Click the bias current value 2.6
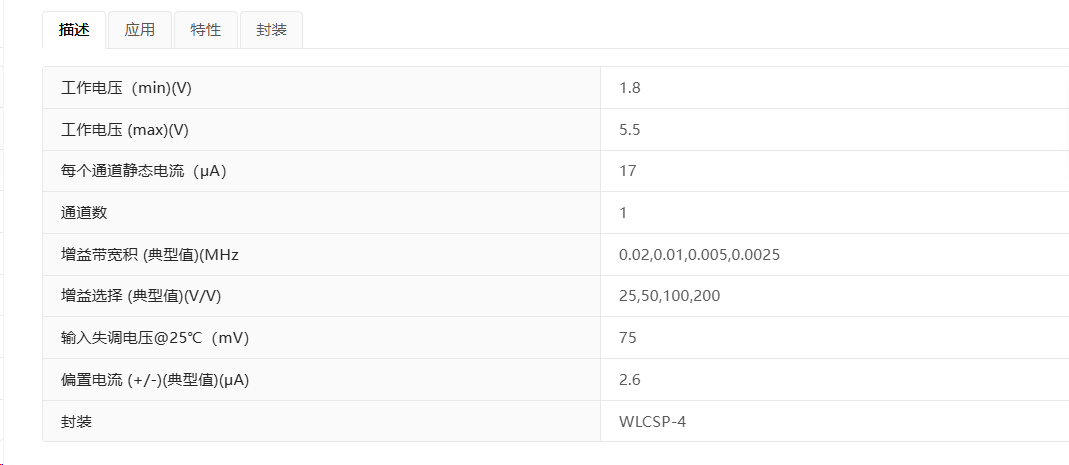 tap(630, 380)
